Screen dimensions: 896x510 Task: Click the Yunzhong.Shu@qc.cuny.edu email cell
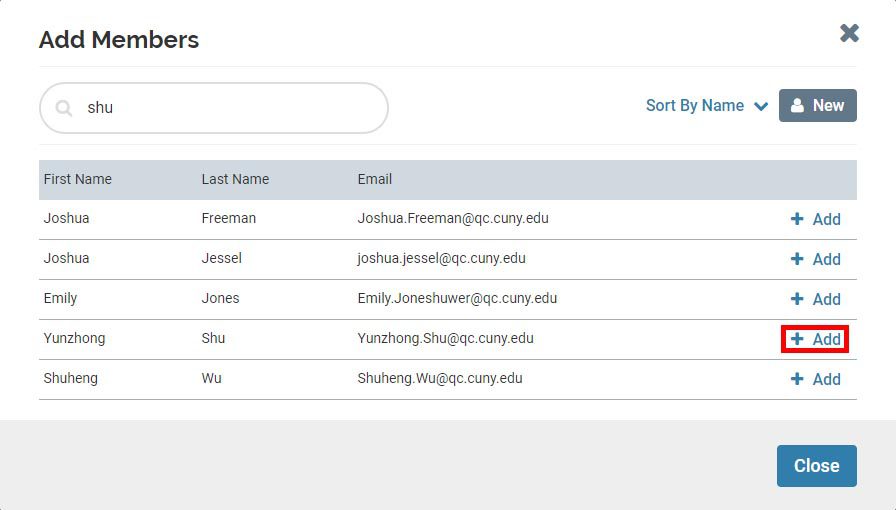(446, 338)
